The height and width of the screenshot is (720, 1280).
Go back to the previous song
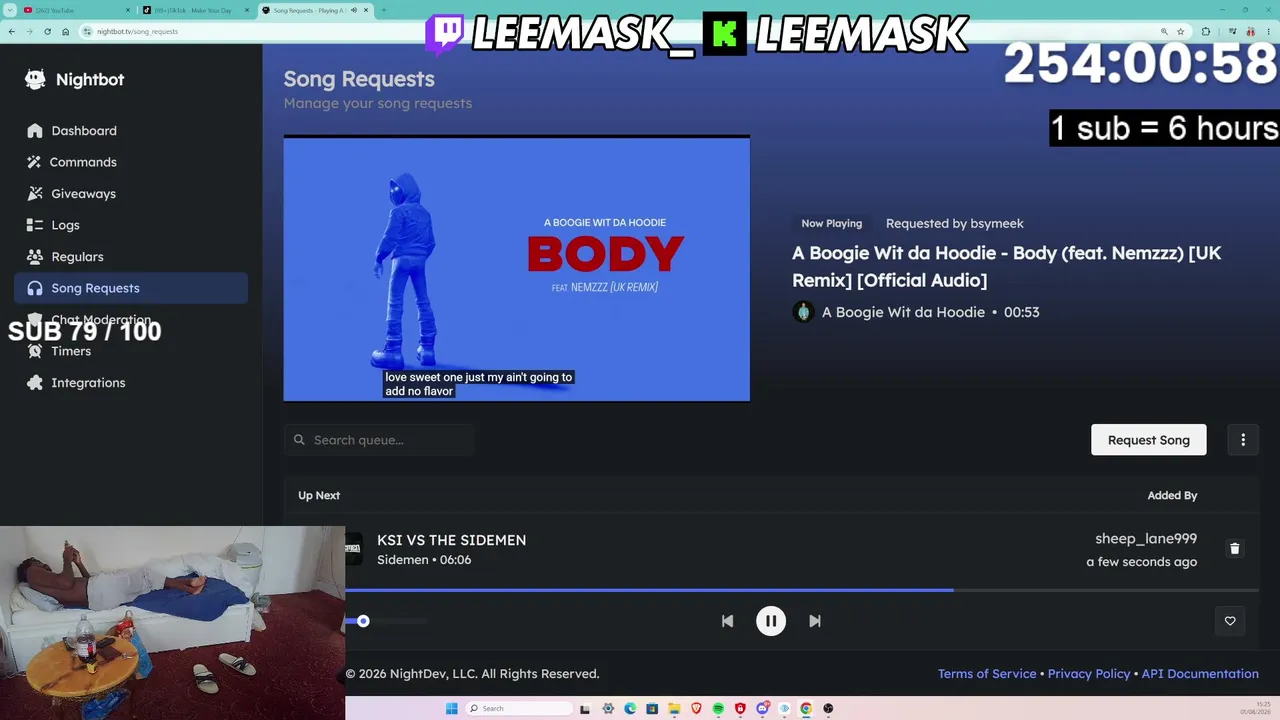click(x=727, y=621)
